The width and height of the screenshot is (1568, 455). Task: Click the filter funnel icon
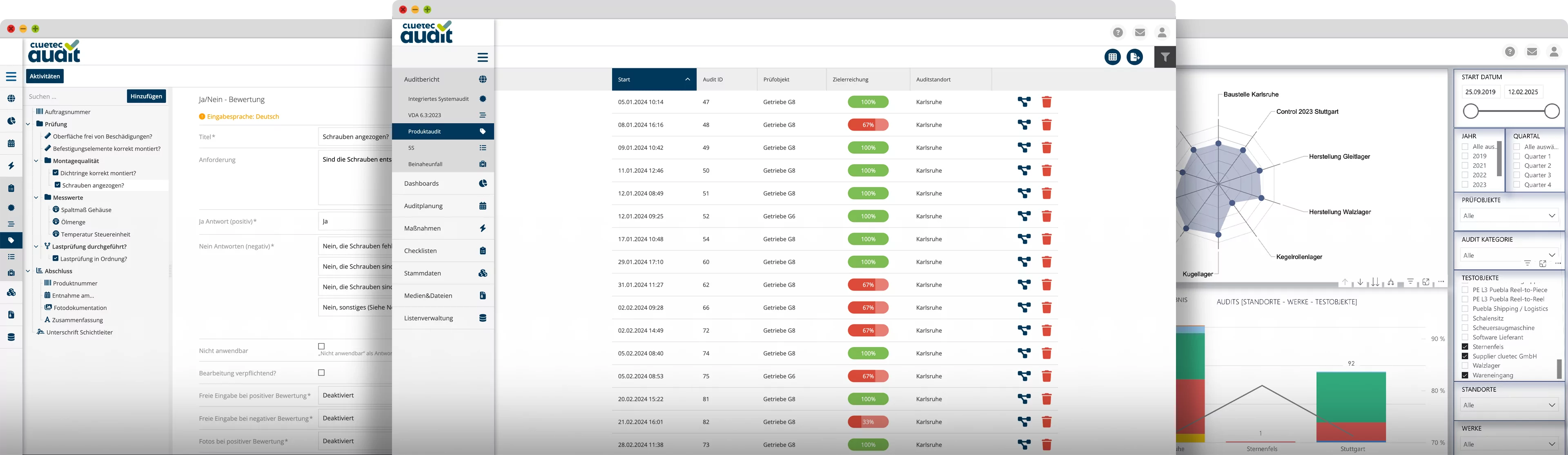[x=1165, y=57]
